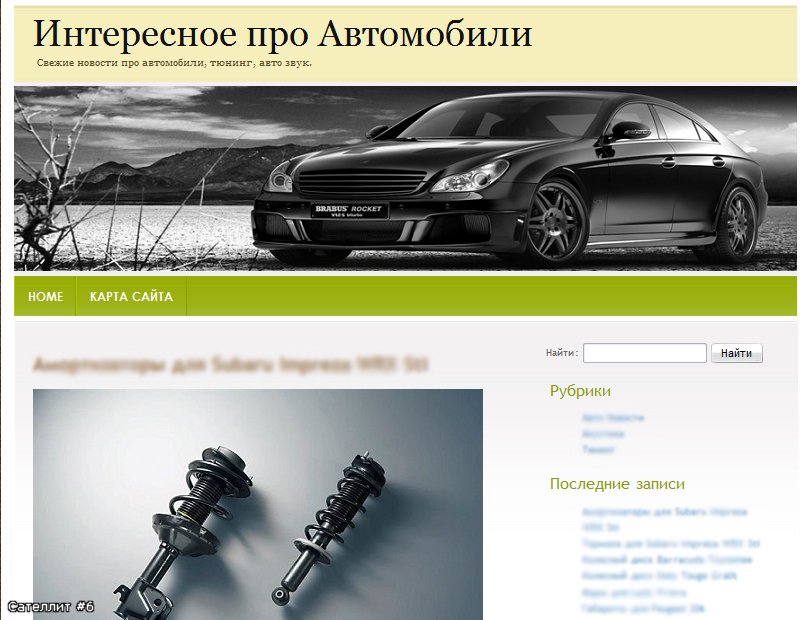Click the Рубрики sidebar heading
Screen dimensions: 811x620
click(x=580, y=391)
